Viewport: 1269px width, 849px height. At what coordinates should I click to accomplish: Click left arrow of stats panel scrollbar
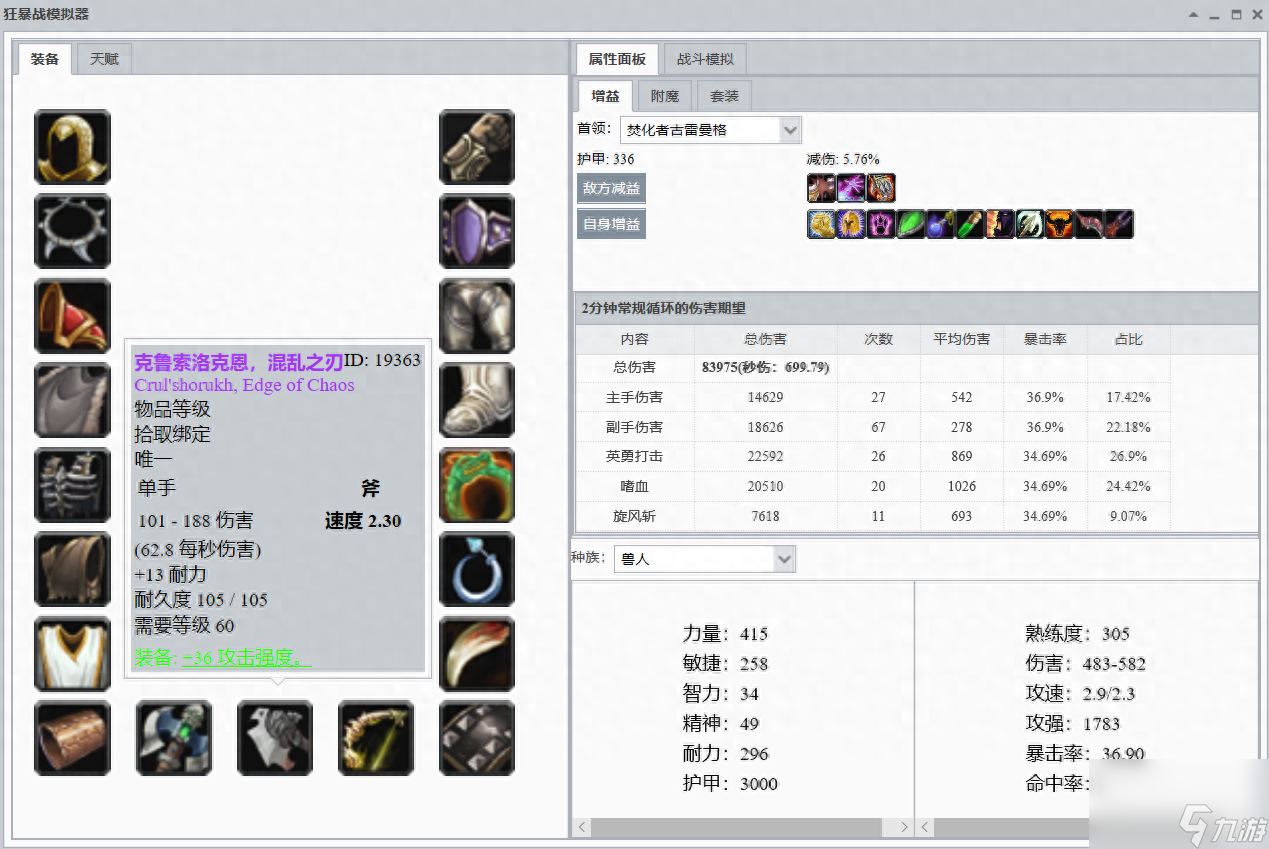pyautogui.click(x=583, y=828)
